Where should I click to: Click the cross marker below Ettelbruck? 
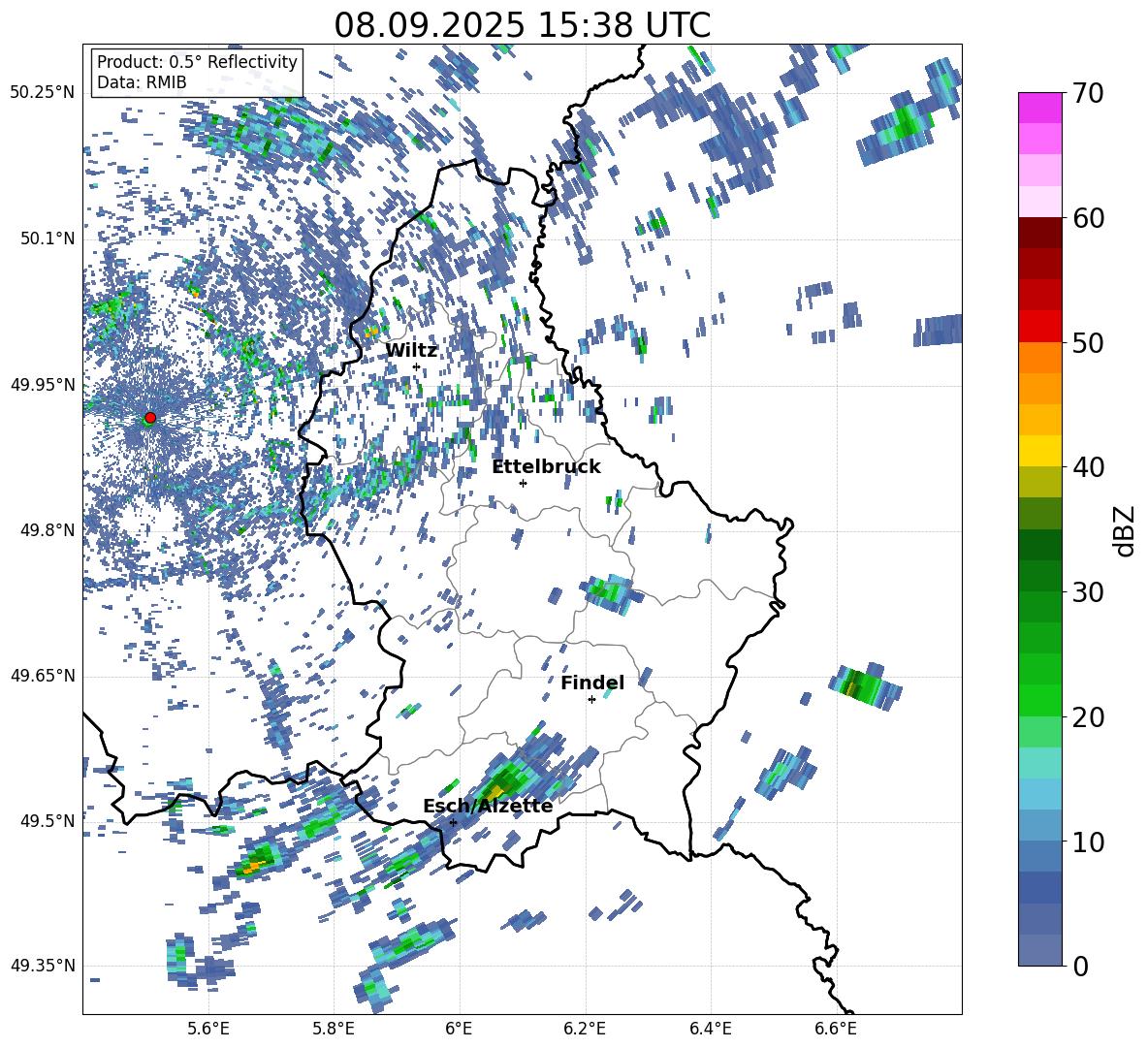coord(523,483)
